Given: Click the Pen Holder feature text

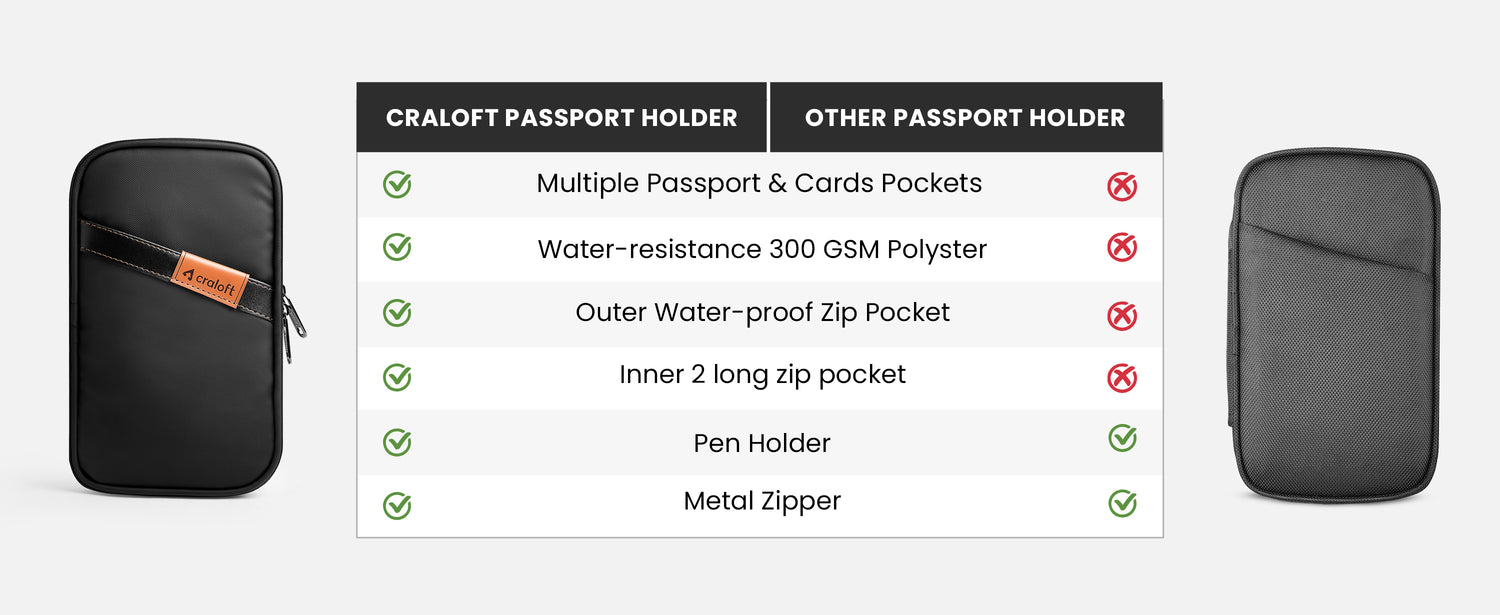Looking at the screenshot, I should (762, 443).
